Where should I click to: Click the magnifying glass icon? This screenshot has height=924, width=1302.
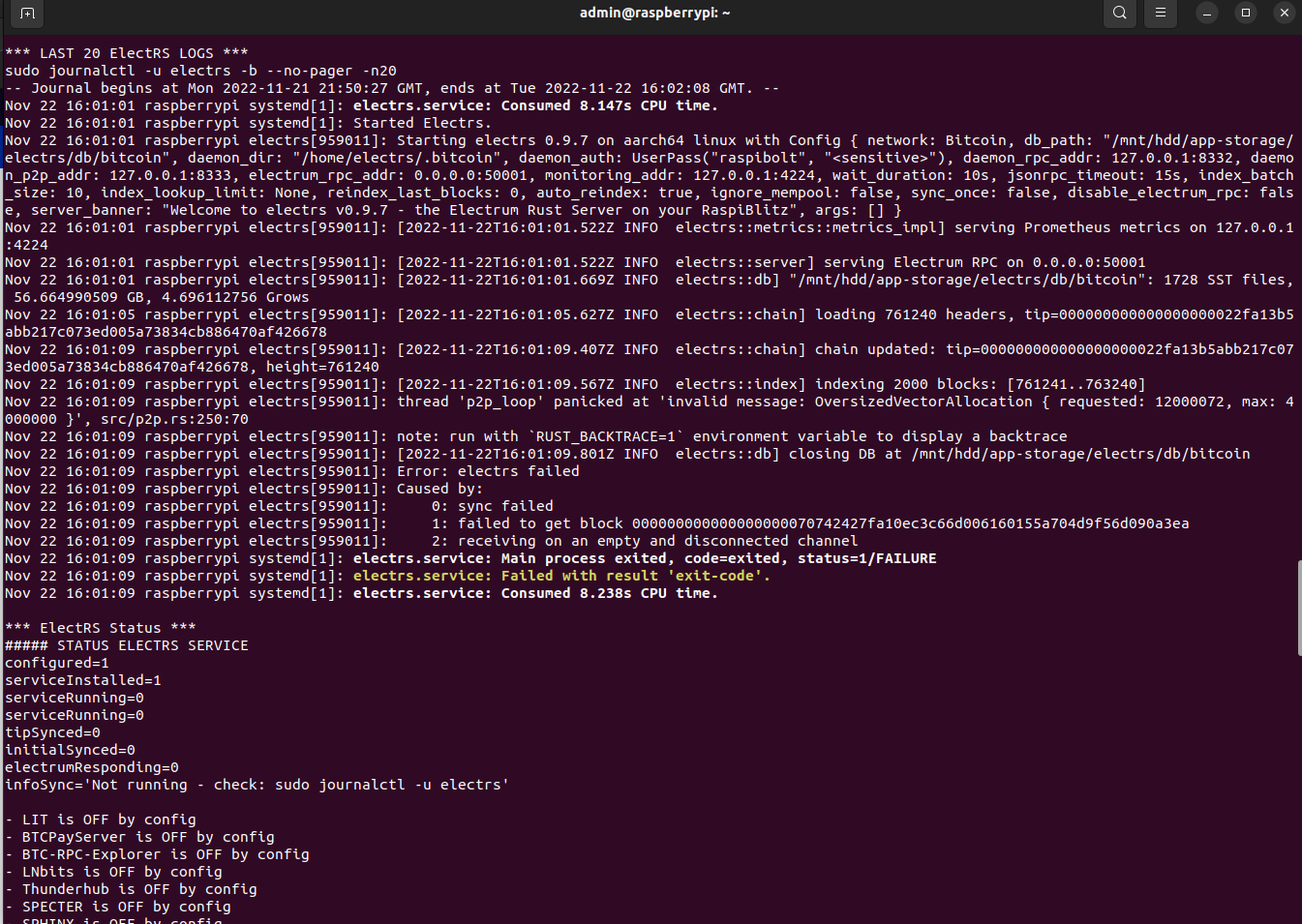click(1119, 15)
